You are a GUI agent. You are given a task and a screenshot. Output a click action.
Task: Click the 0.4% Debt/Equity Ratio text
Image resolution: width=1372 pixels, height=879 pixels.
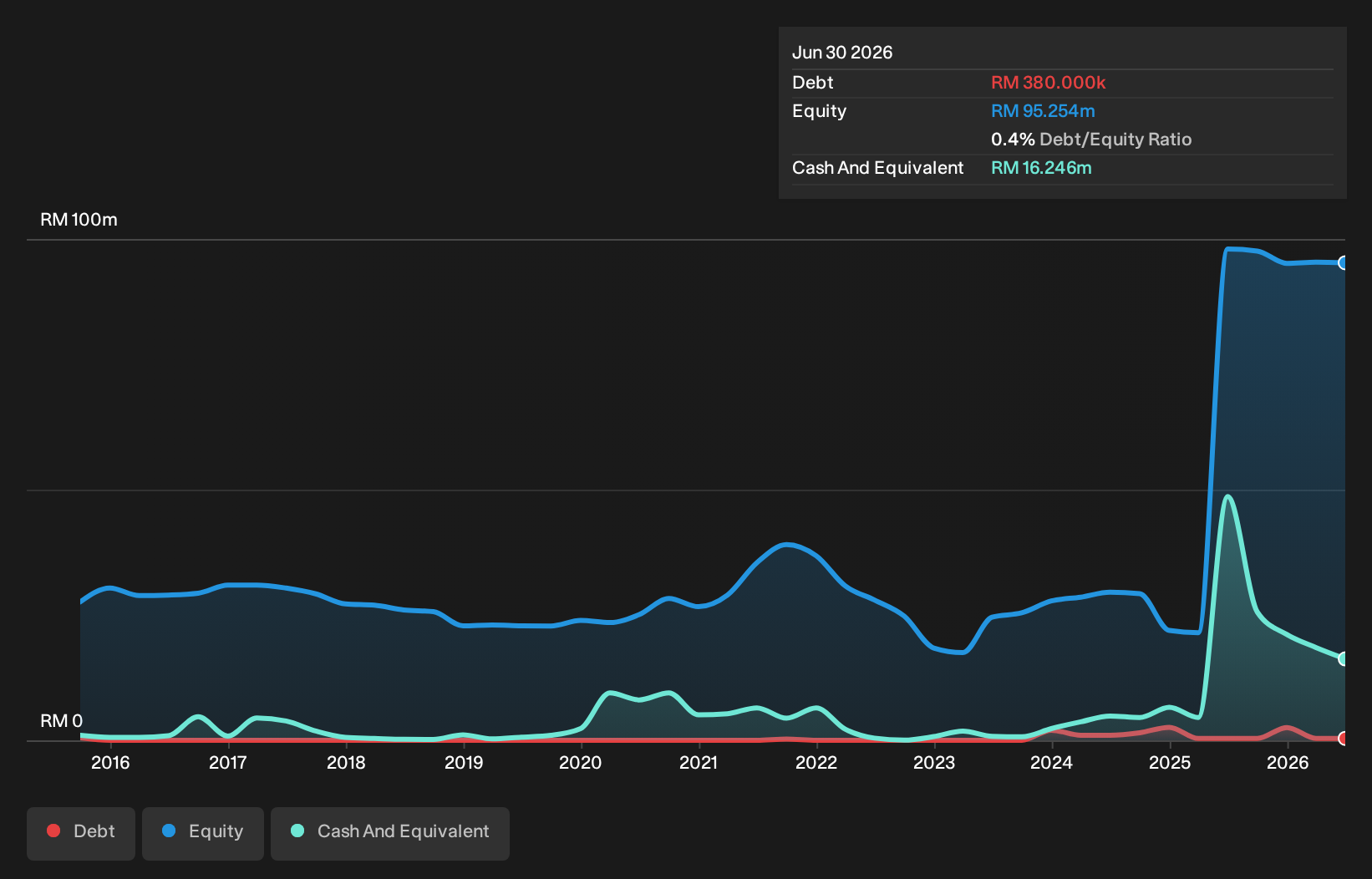click(1091, 140)
